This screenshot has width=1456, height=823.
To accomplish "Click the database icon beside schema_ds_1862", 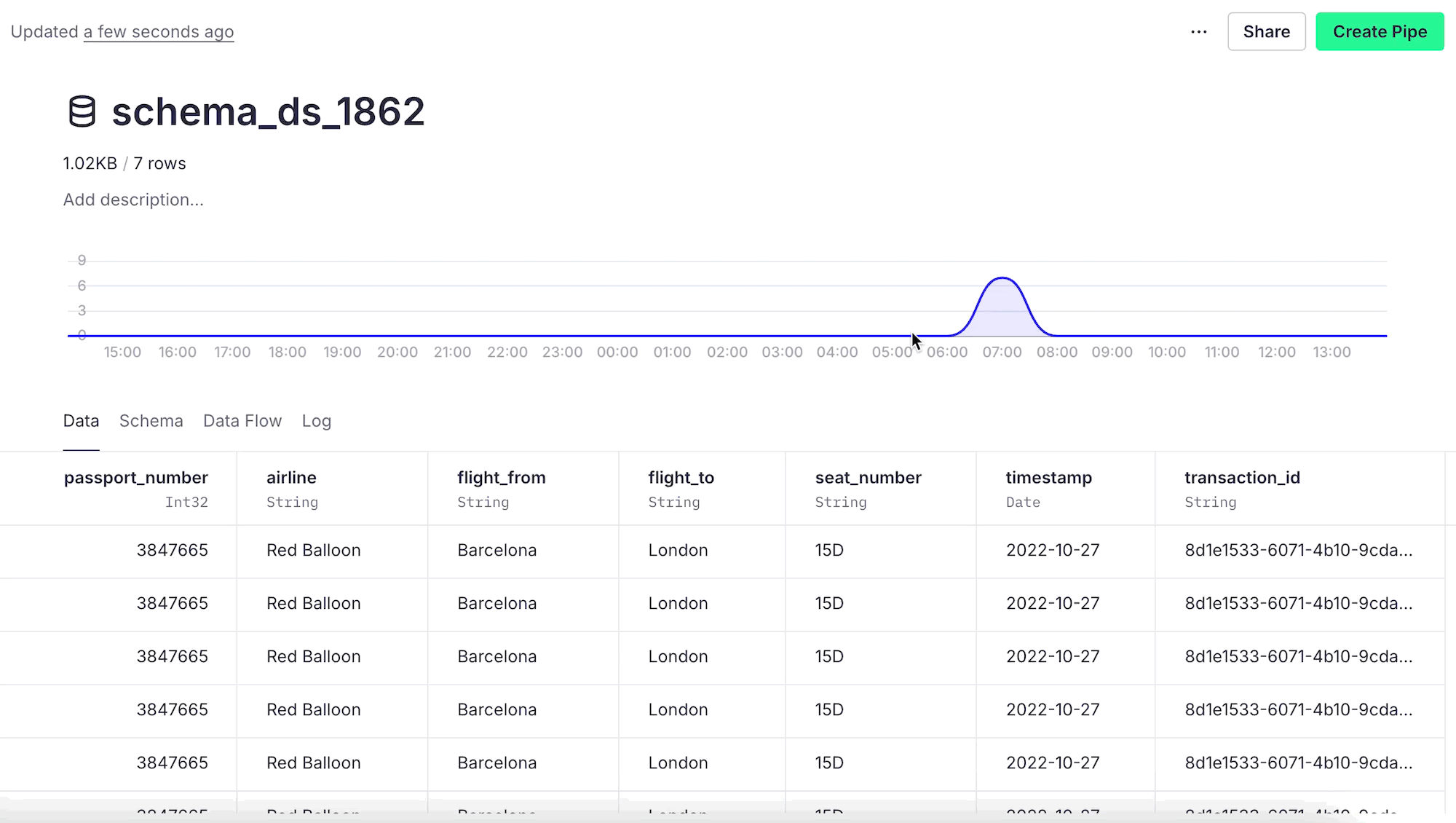I will coord(82,111).
